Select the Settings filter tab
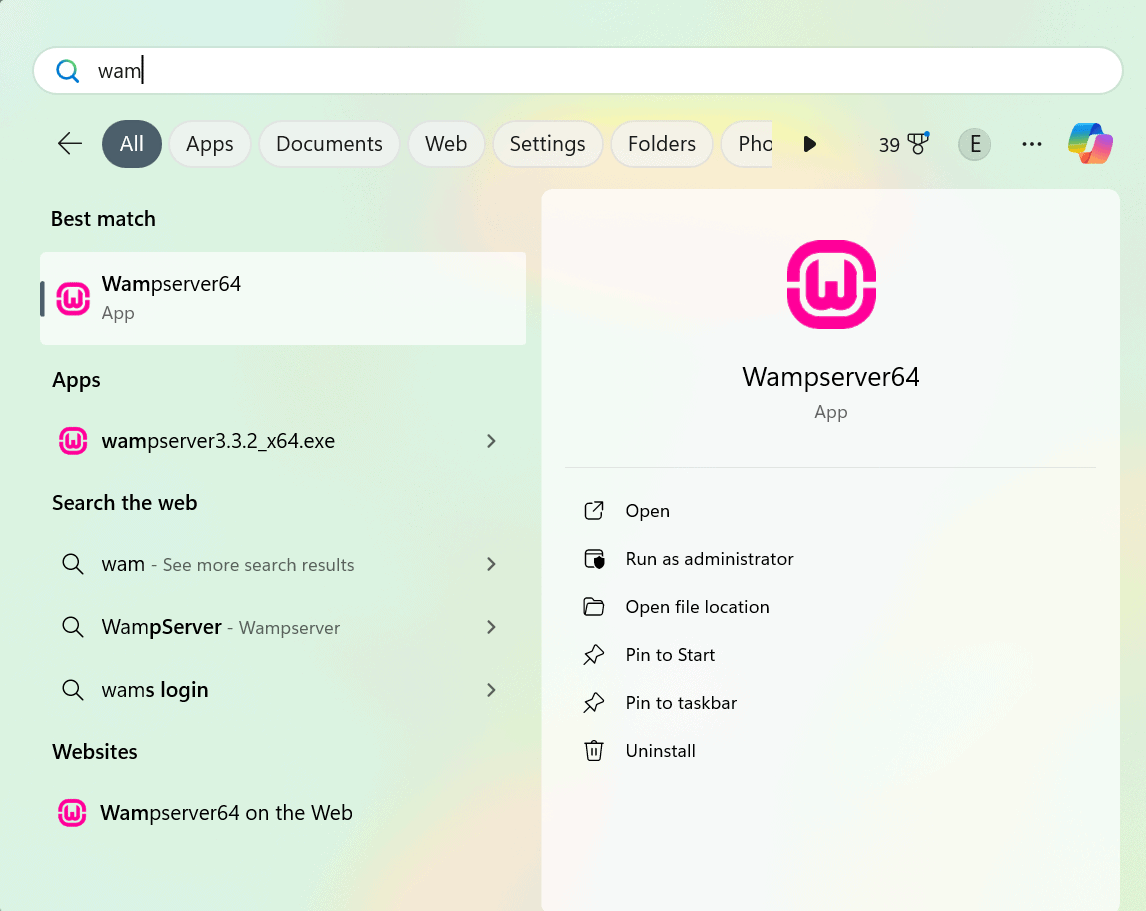The height and width of the screenshot is (911, 1146). coord(548,143)
